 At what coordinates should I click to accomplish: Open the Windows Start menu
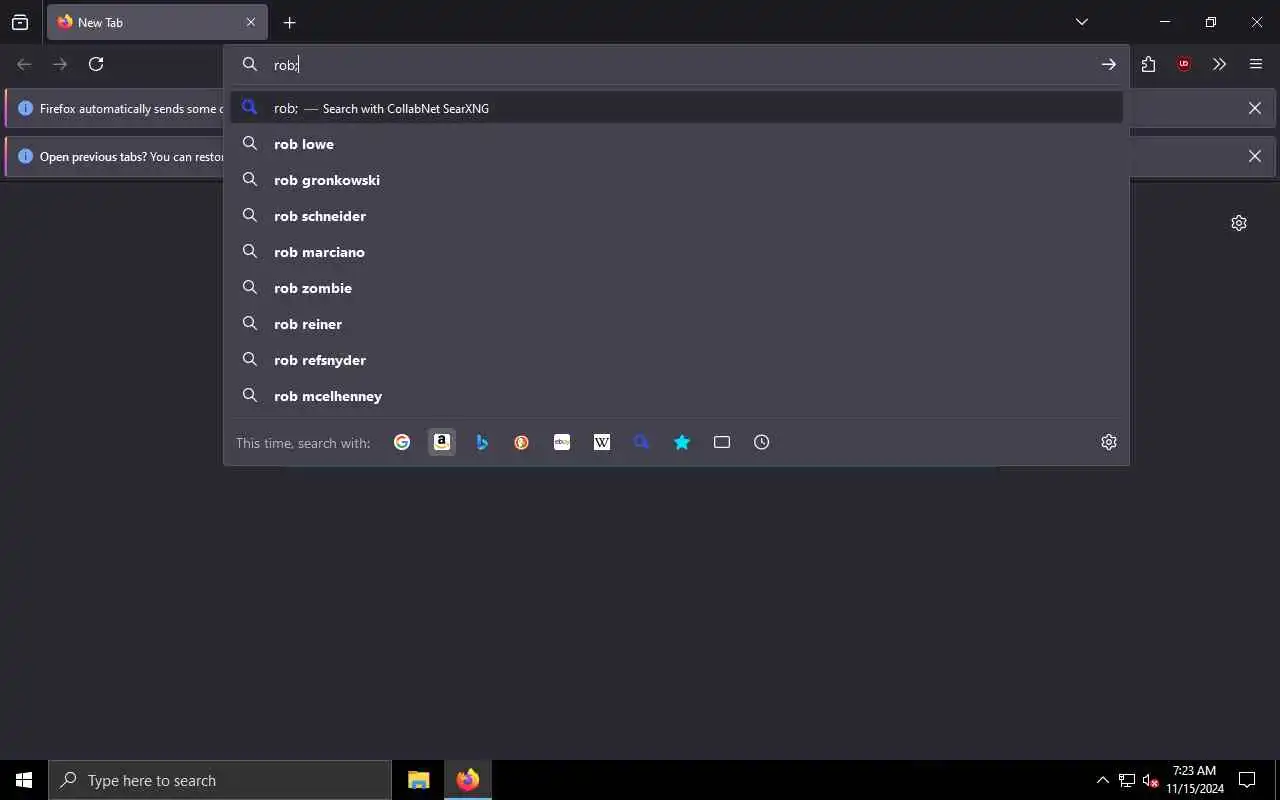[24, 780]
